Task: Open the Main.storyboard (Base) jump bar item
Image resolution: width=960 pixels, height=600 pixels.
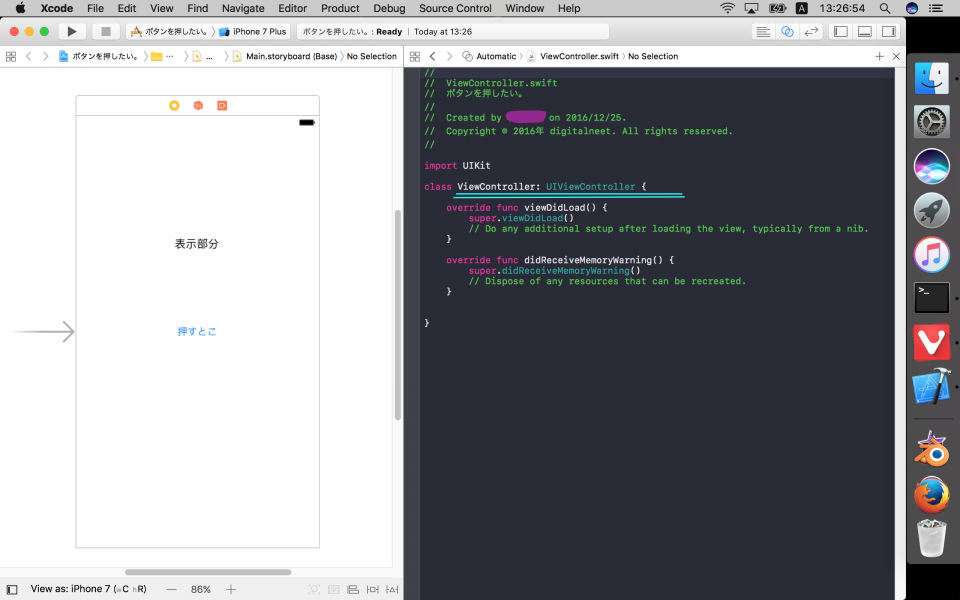Action: pyautogui.click(x=285, y=56)
